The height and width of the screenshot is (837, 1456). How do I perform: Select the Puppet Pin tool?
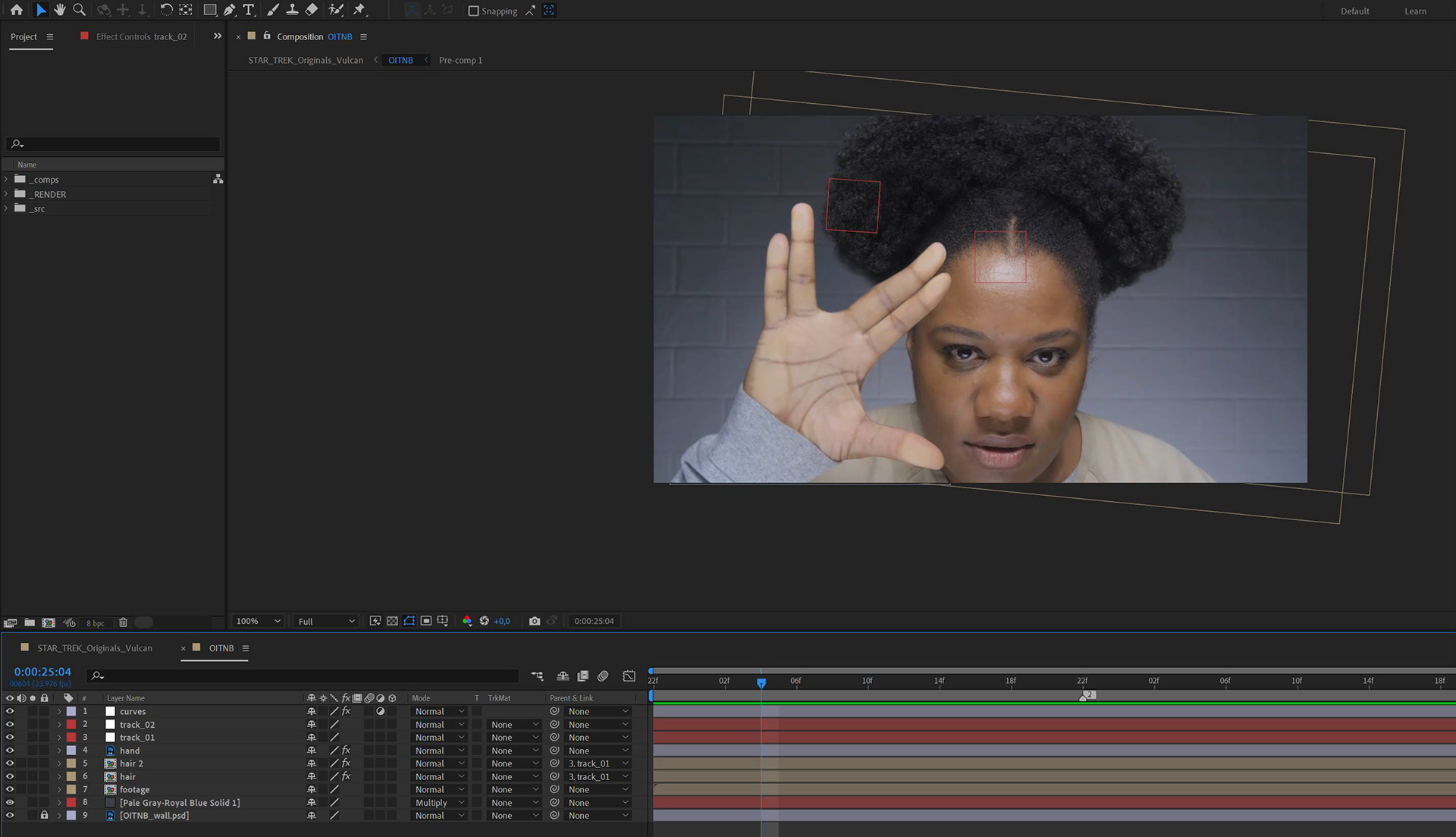pos(359,10)
